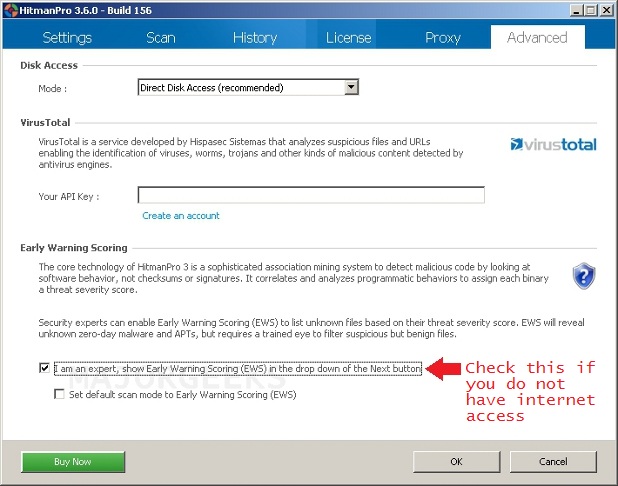Click the VirusTotal logo
Viewport: 618px width, 486px height.
click(x=553, y=145)
